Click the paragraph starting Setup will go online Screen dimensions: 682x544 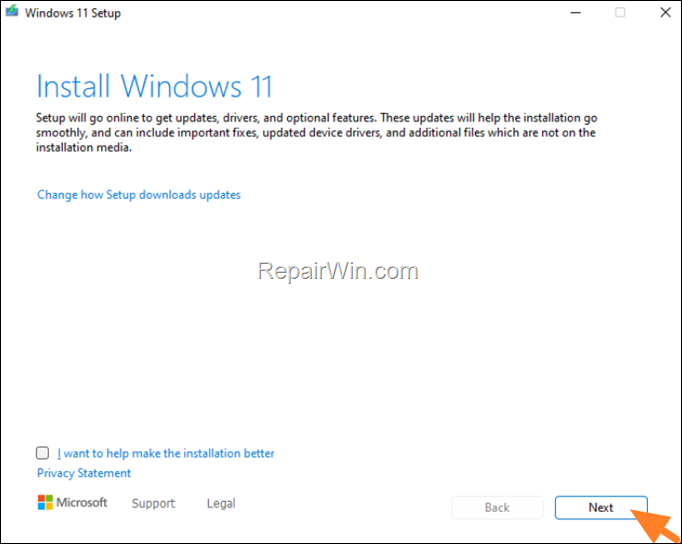316,133
